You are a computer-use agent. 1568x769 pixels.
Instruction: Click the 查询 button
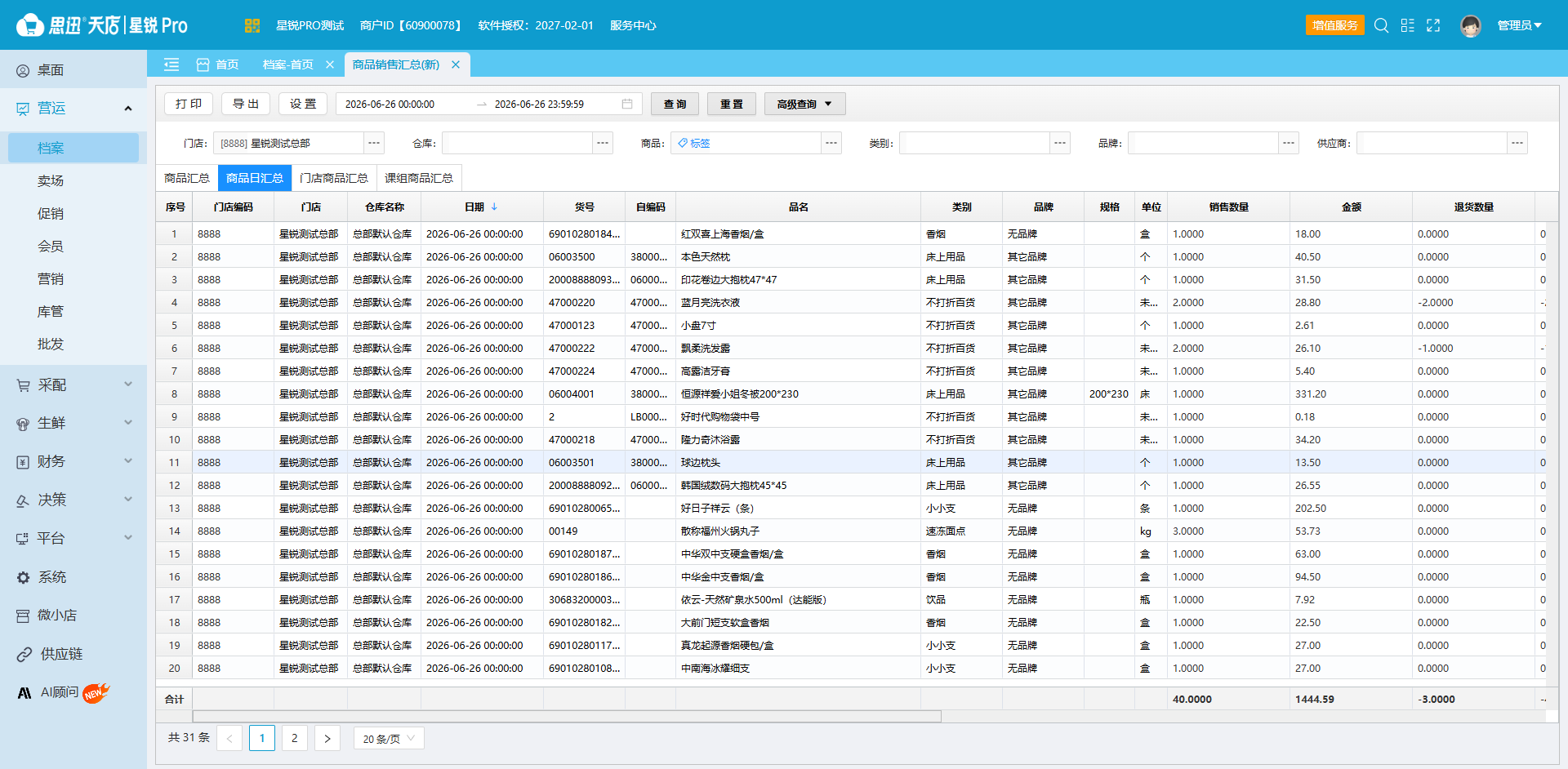click(675, 104)
